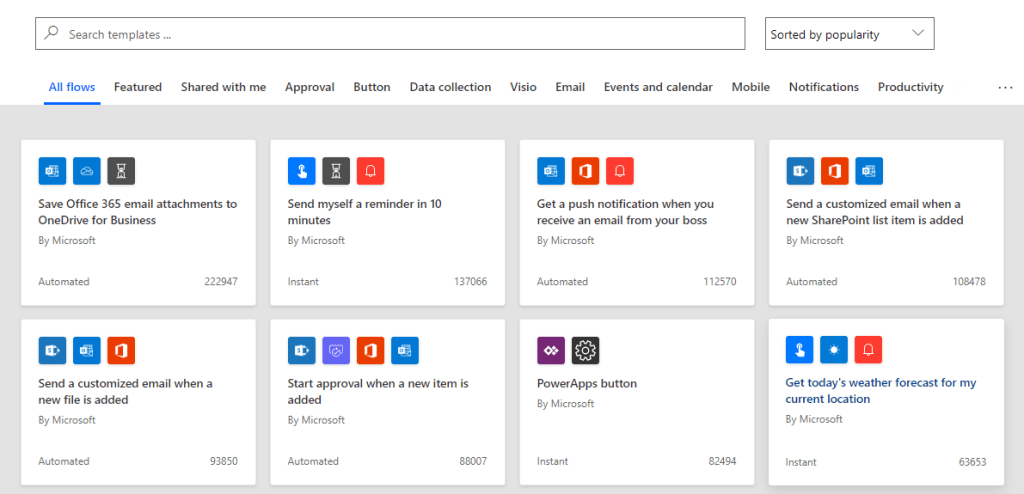Click button touch icon on Send myself a reminder card
1024x494 pixels.
point(302,171)
